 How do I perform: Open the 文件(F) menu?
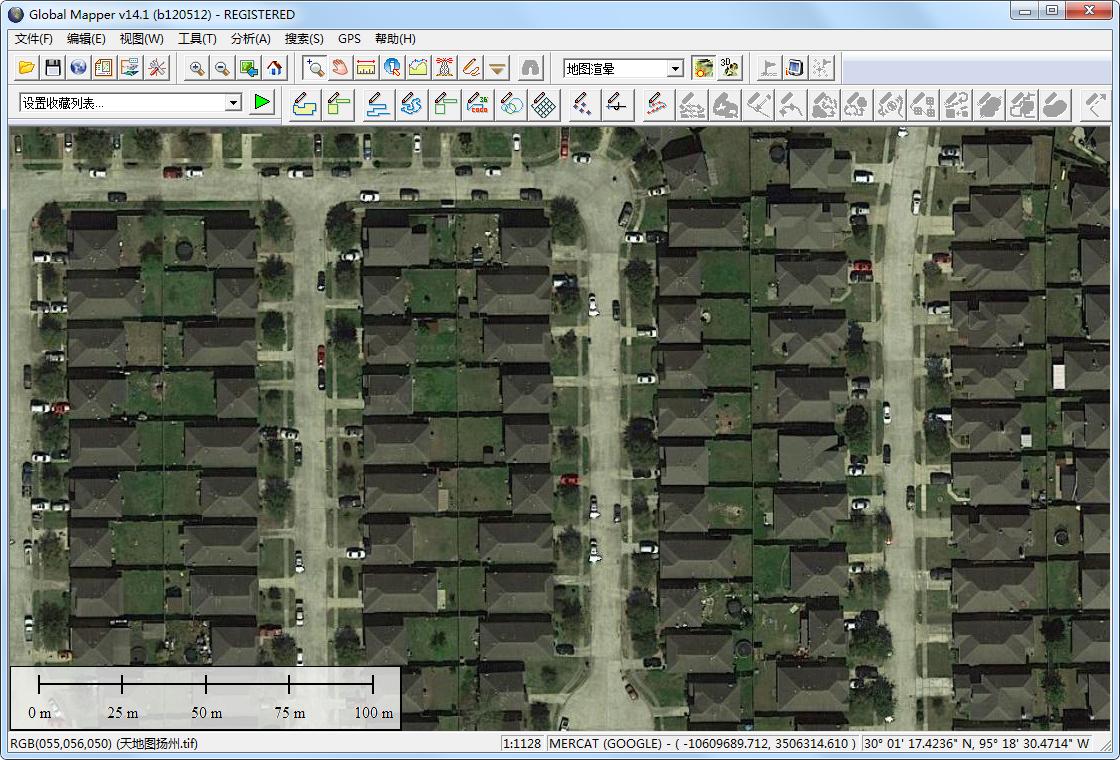[x=34, y=39]
